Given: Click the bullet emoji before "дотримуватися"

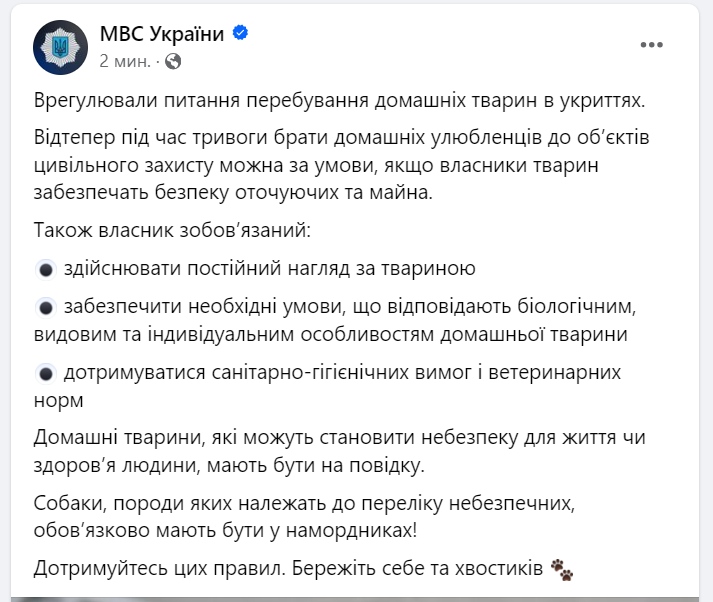Looking at the screenshot, I should pyautogui.click(x=45, y=373).
